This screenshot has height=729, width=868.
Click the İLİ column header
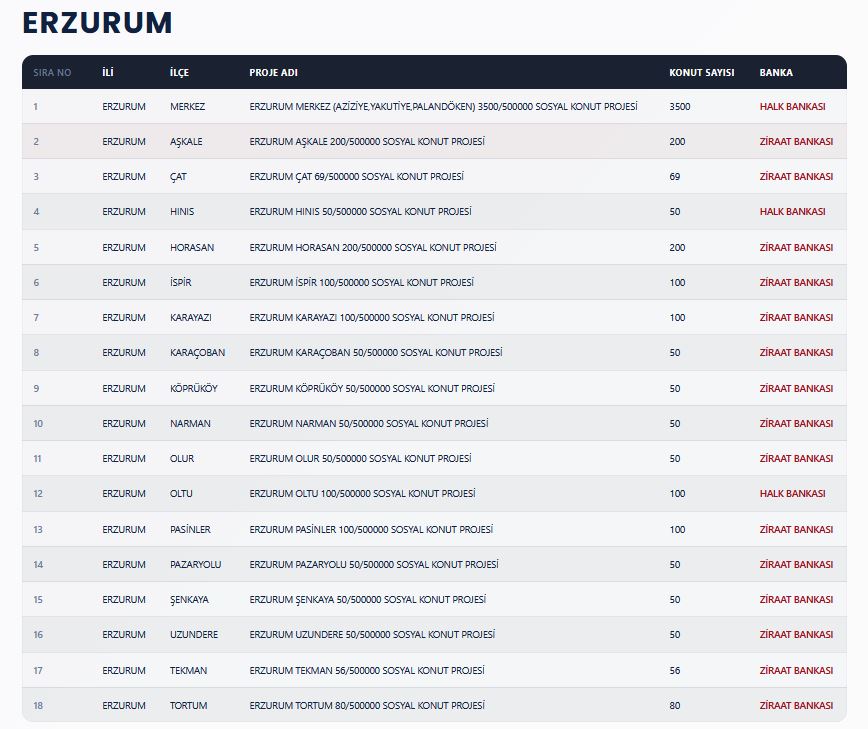pyautogui.click(x=108, y=73)
